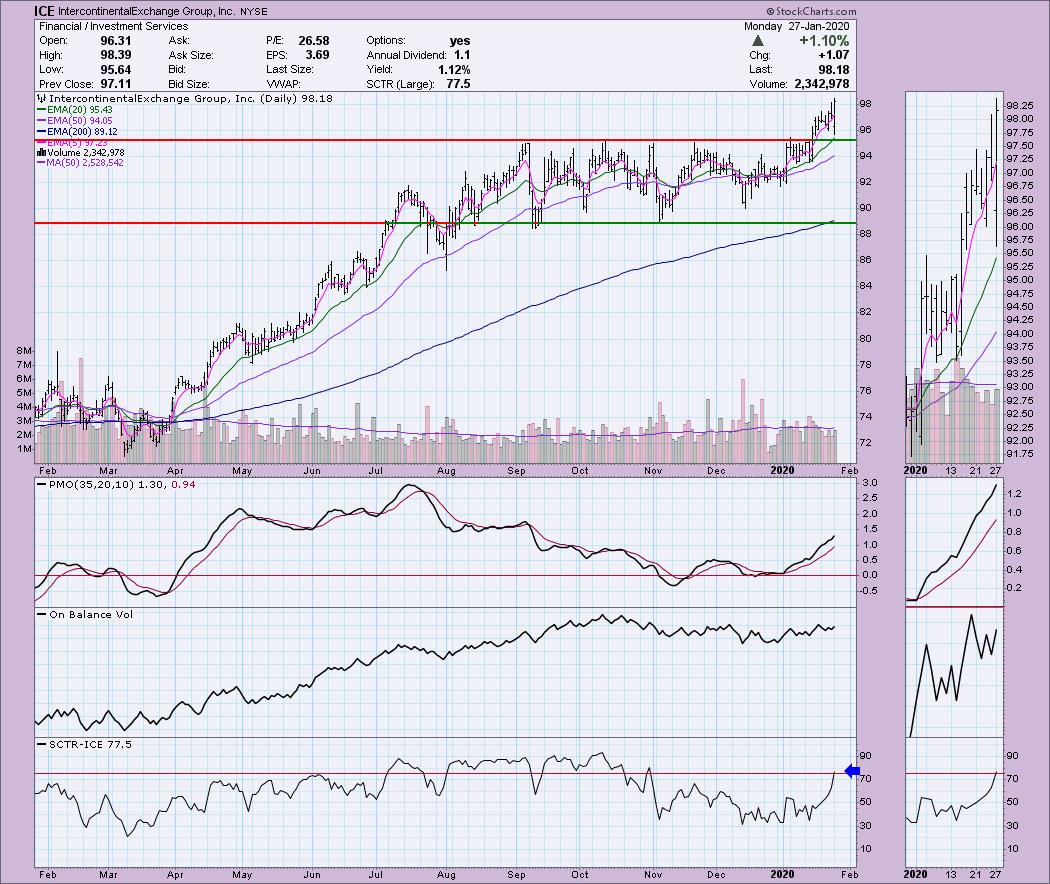This screenshot has width=1050, height=884.
Task: Click the green up-triangle change indicator
Action: click(757, 42)
